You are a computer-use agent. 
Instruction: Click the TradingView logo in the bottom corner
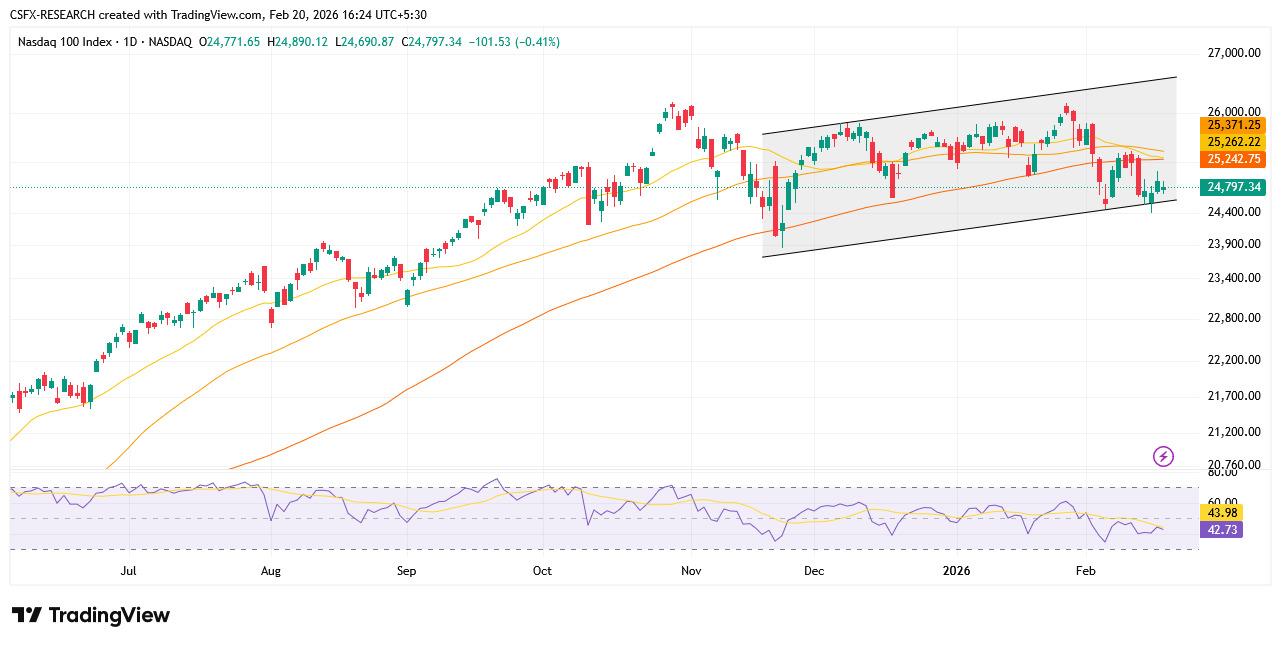pyautogui.click(x=88, y=616)
